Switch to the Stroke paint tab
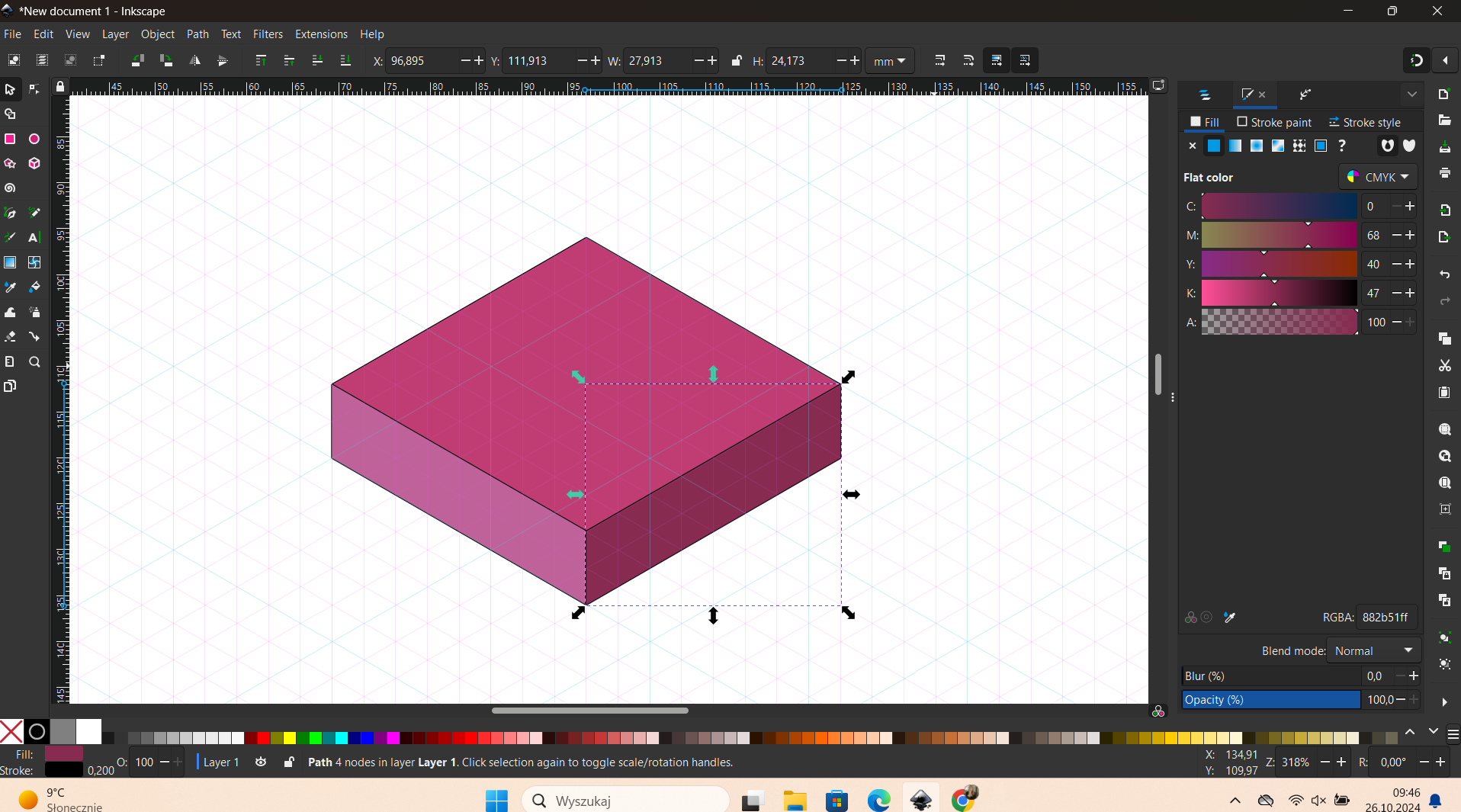Viewport: 1461px width, 812px height. 1274,122
